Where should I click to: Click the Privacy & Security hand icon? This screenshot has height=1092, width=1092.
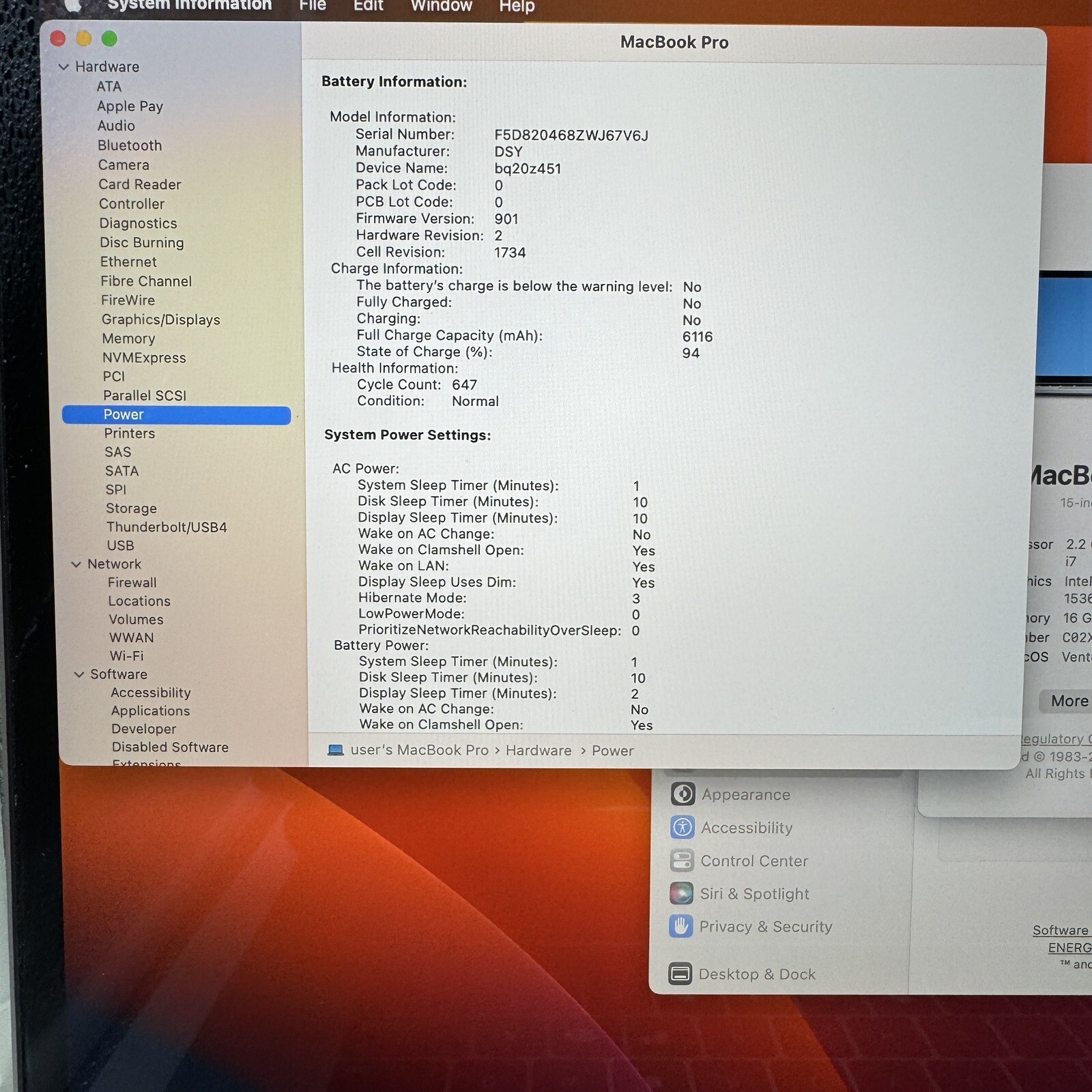[680, 926]
